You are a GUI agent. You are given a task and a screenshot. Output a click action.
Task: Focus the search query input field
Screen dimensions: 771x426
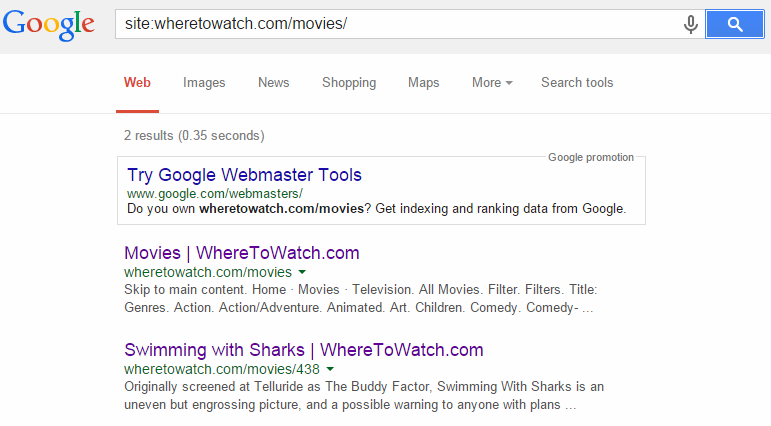pos(398,24)
